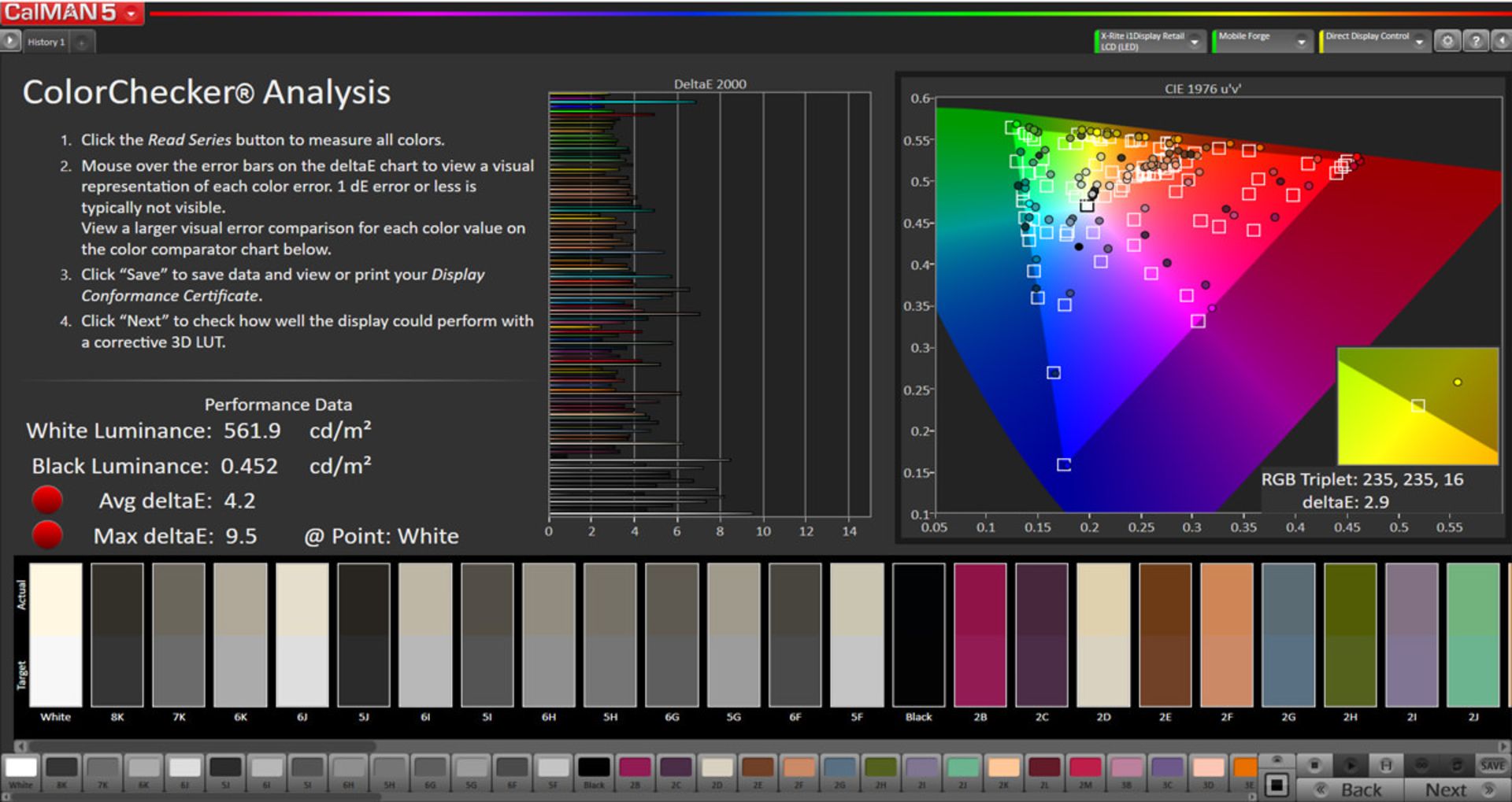Screen dimensions: 1512x802
Task: Select the 2B magenta swatch in bottom strip
Action: pos(635,767)
